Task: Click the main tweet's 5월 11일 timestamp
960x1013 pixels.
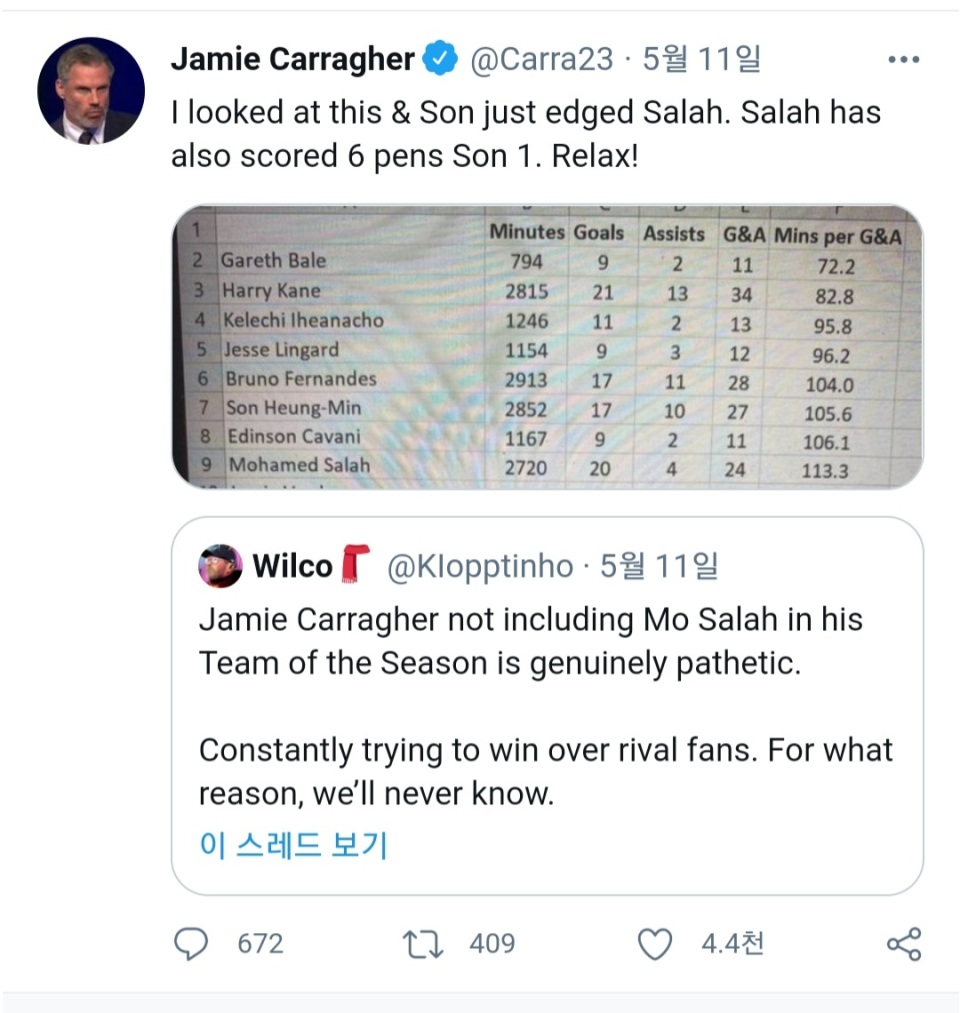Action: (702, 60)
